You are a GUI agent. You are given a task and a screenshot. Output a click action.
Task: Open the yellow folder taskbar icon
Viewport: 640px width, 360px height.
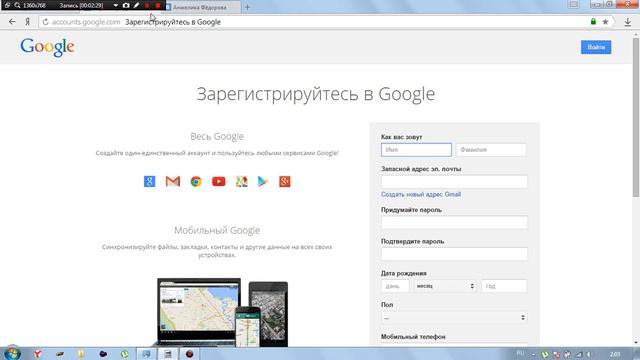coord(81,354)
